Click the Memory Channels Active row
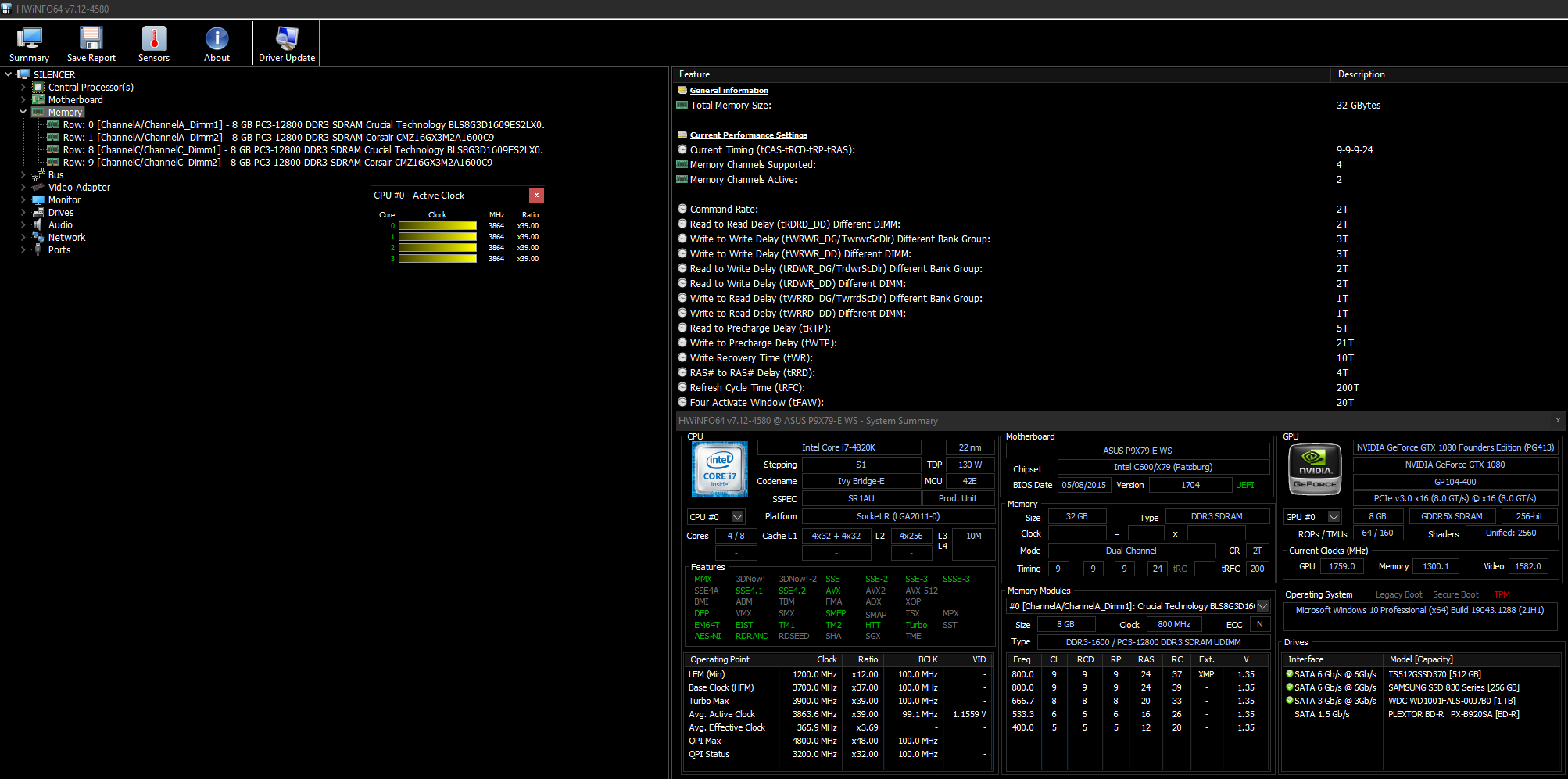Viewport: 1568px width, 779px height. pos(1119,180)
